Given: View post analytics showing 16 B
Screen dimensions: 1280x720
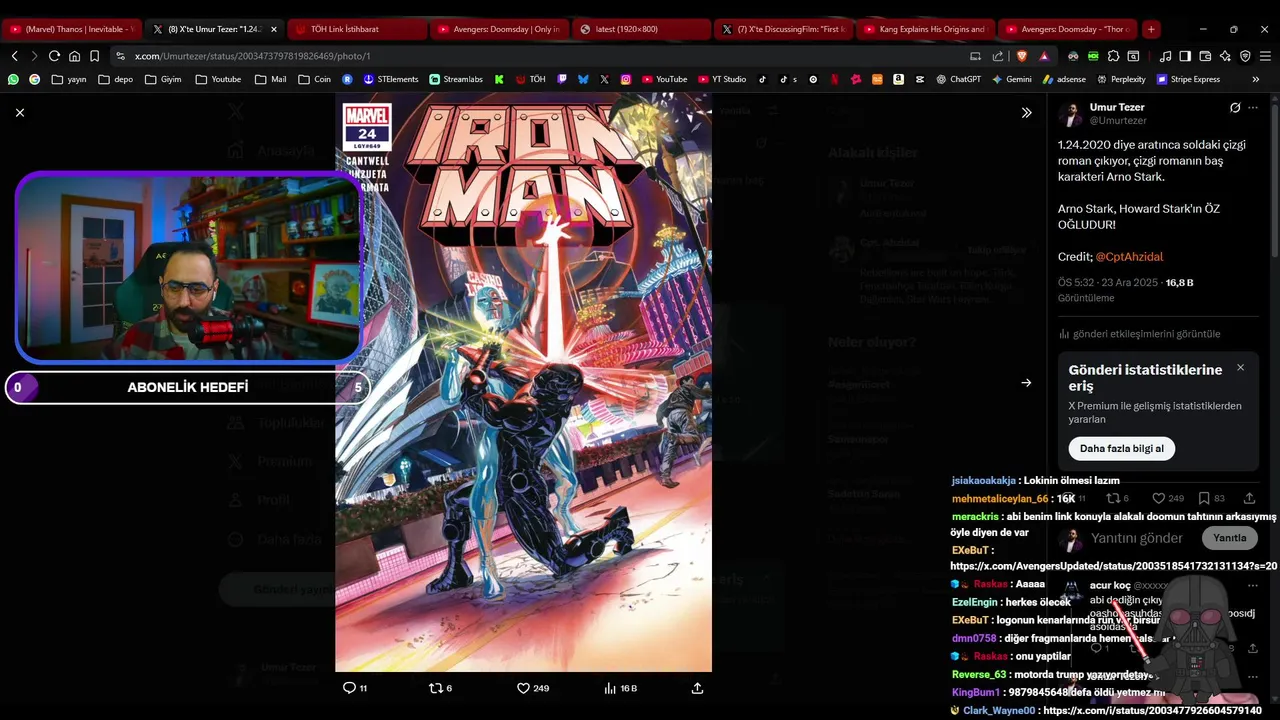Looking at the screenshot, I should point(621,688).
